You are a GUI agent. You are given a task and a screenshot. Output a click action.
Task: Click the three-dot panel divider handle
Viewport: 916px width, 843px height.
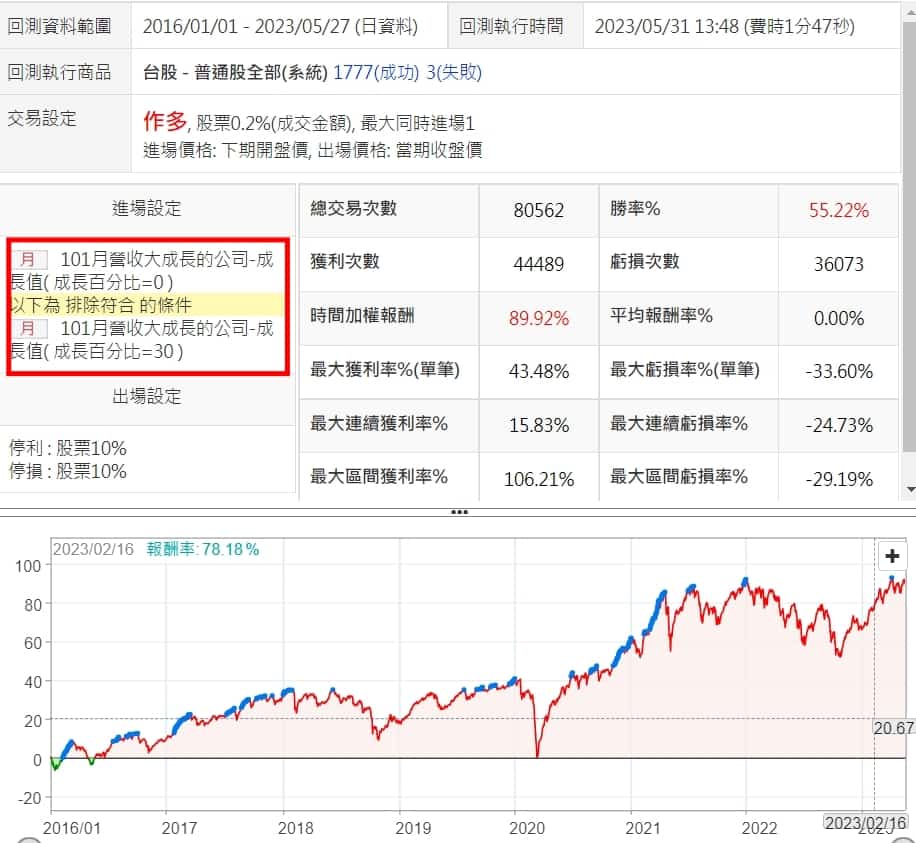459,511
